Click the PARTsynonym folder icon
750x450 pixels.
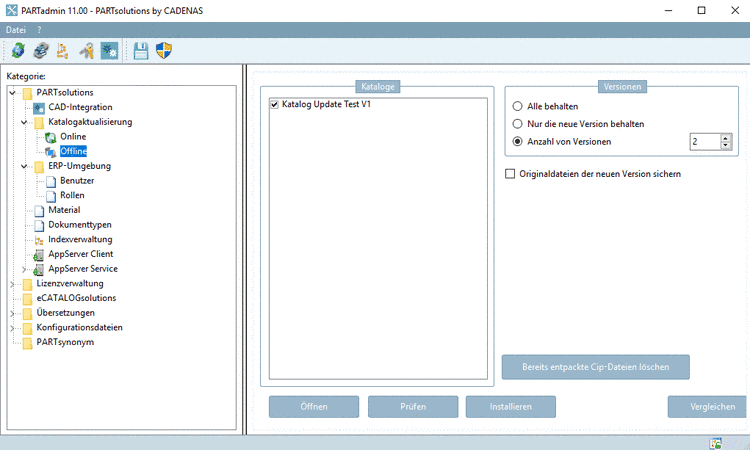pyautogui.click(x=27, y=342)
